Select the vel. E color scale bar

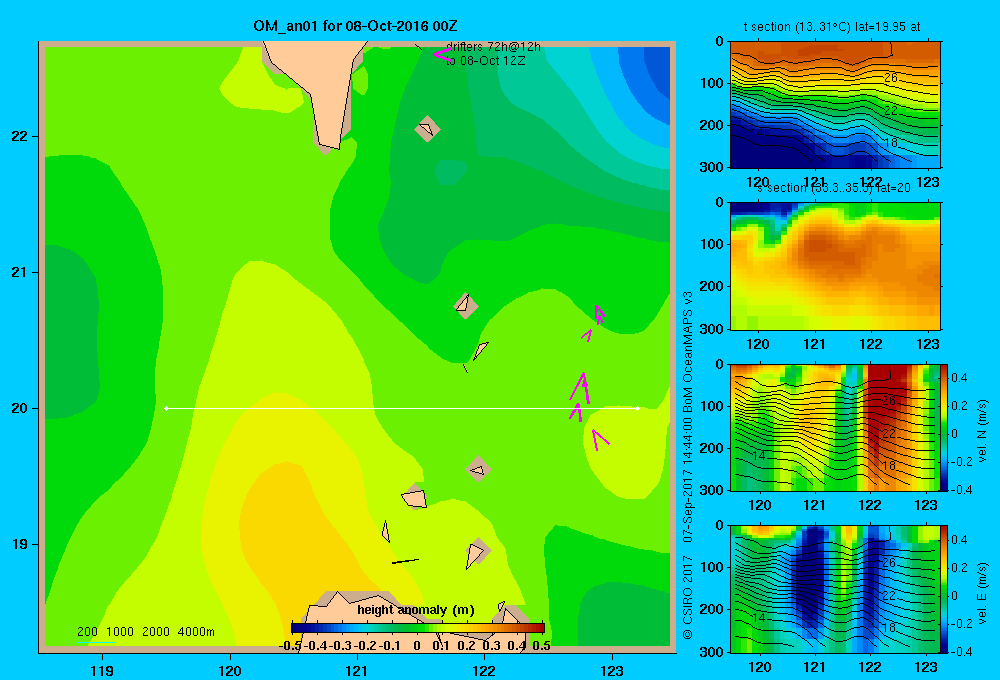(x=945, y=589)
